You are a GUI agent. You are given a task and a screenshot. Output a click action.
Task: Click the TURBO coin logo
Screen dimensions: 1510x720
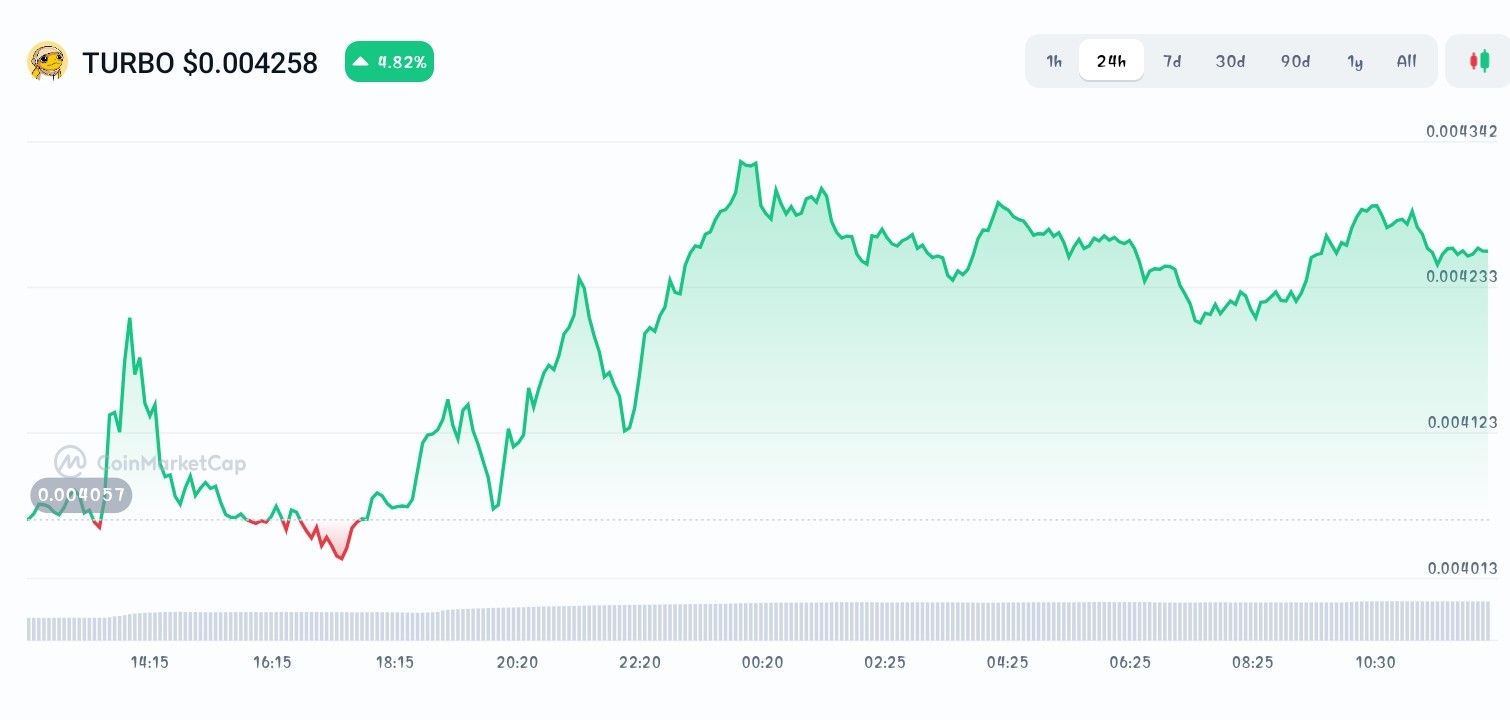(45, 61)
